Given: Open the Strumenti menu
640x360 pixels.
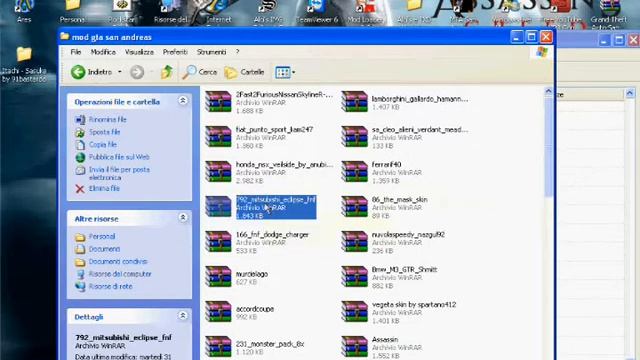Looking at the screenshot, I should click(x=211, y=52).
